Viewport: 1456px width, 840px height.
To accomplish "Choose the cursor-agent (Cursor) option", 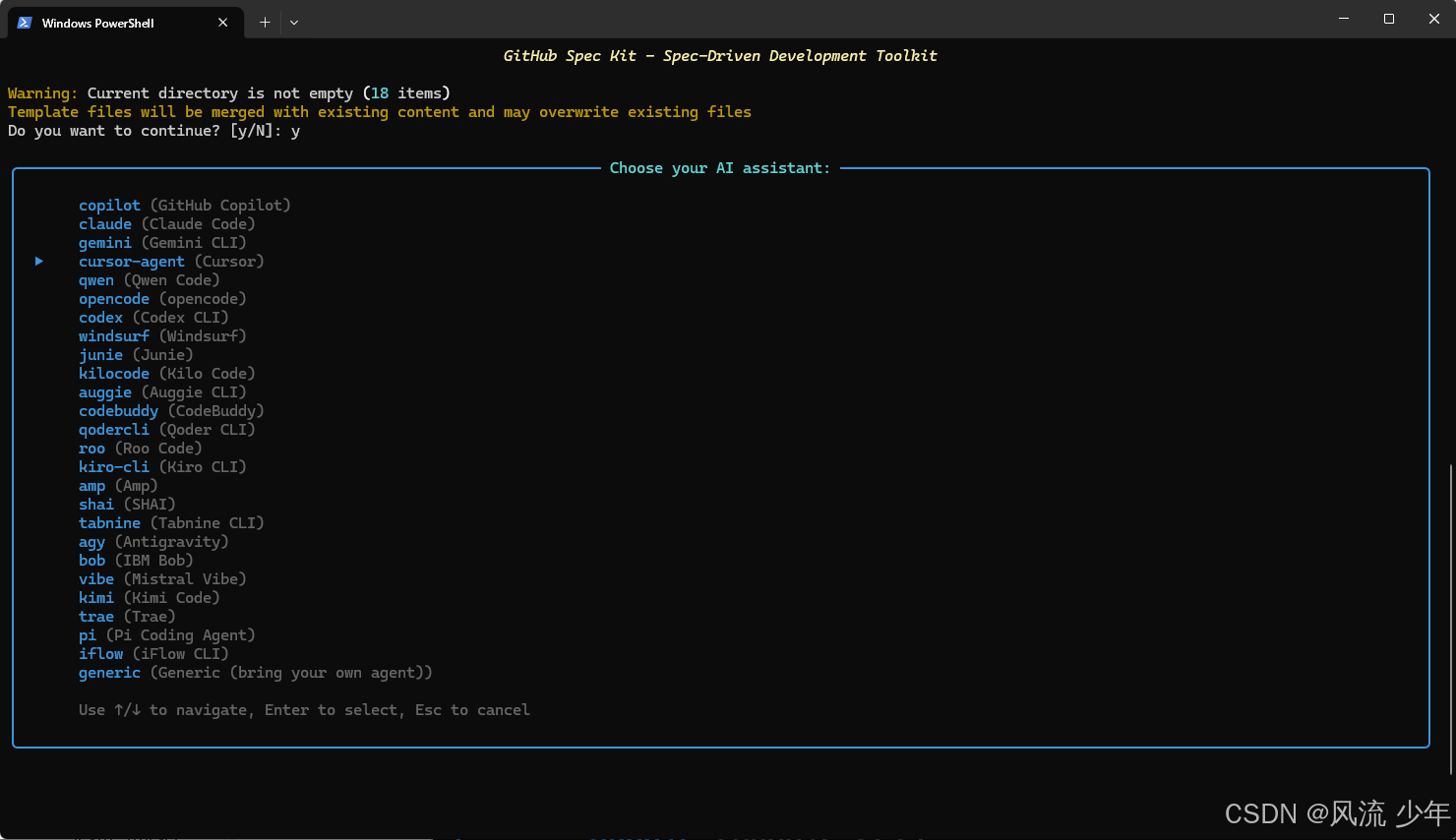I will click(171, 262).
